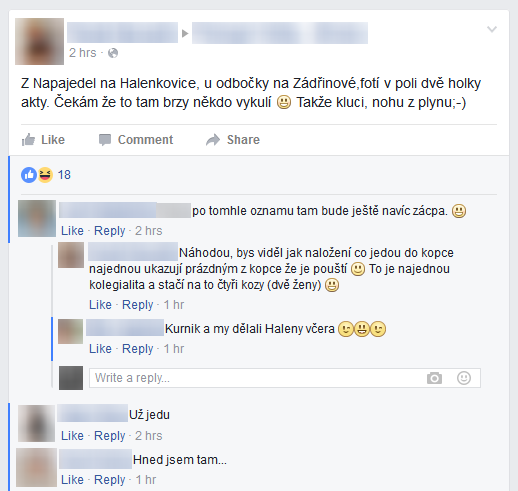Reply to the 'Náhodou, bys viděl' comment
518x491 pixels.
[x=137, y=305]
